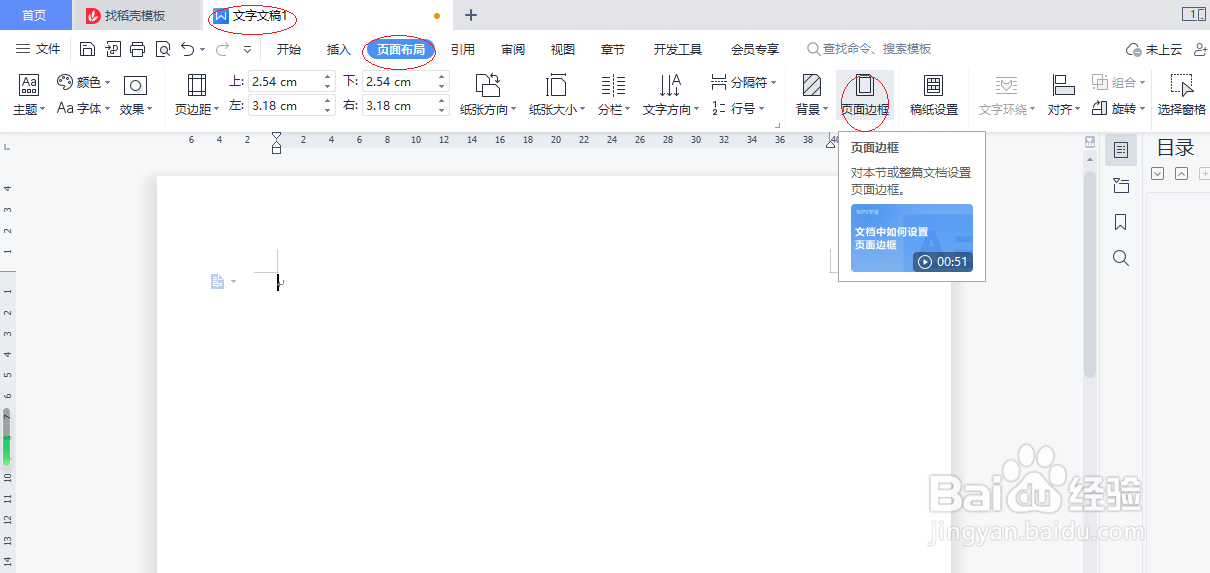Click the Save icon in quick toolbar
The width and height of the screenshot is (1210, 573).
point(87,49)
